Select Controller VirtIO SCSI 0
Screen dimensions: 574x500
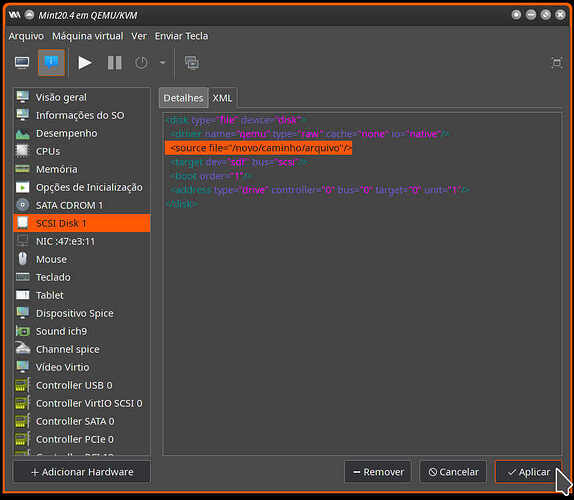(x=82, y=403)
